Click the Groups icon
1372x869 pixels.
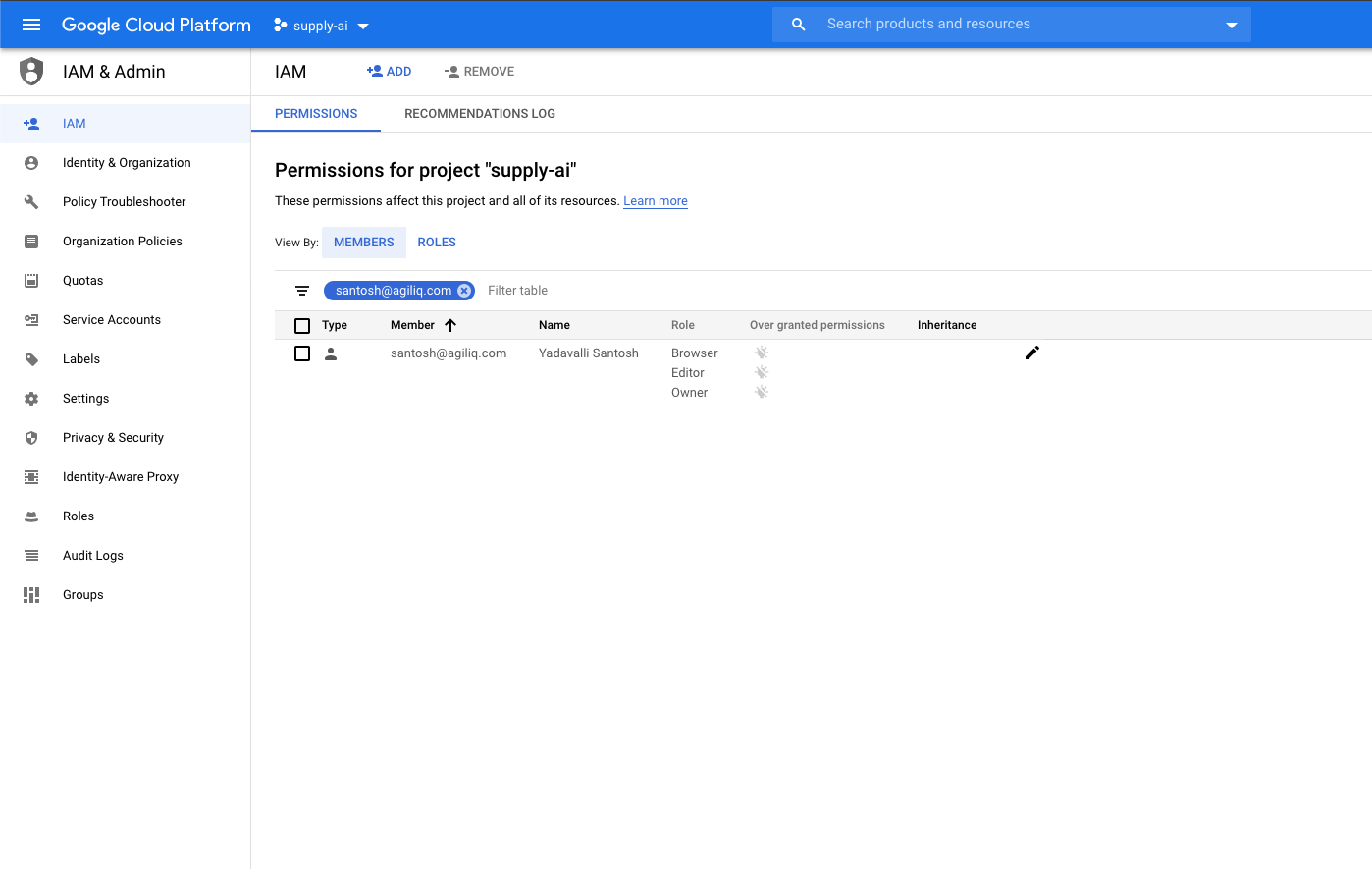tap(31, 595)
